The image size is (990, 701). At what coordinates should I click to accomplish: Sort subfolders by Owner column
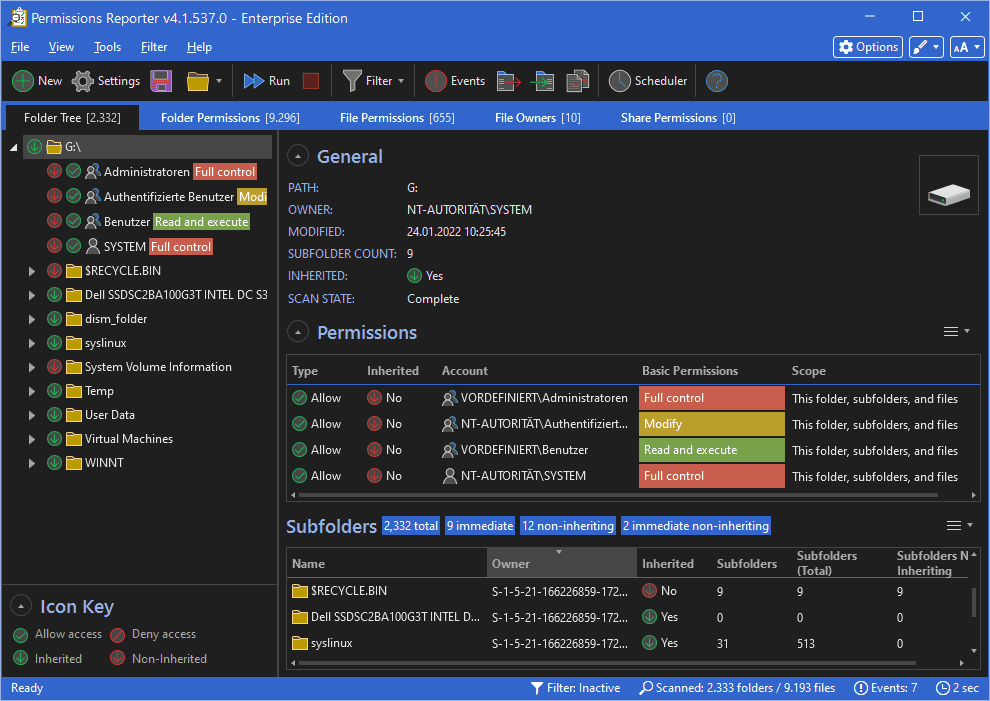click(561, 563)
